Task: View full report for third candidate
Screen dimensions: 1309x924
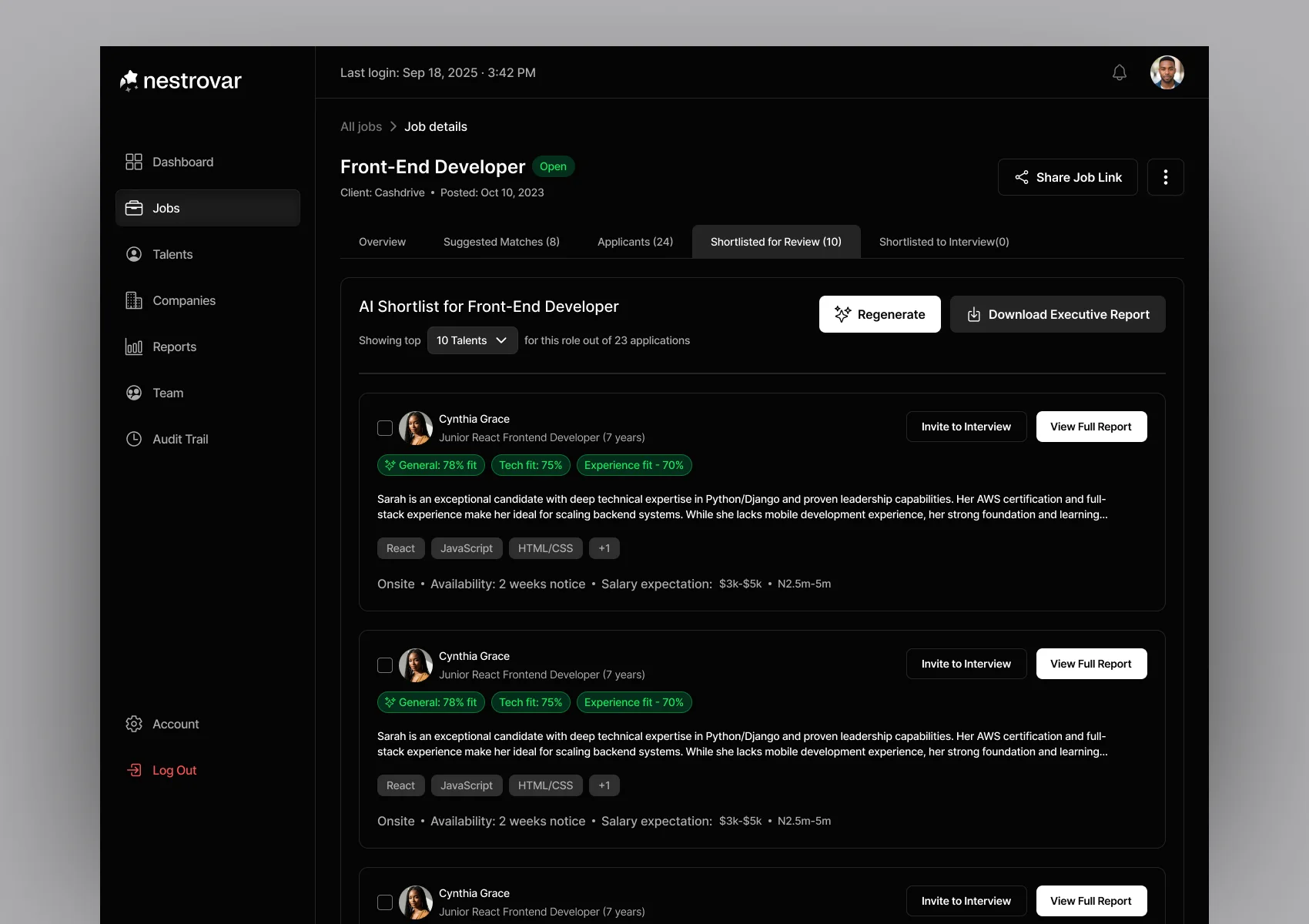Action: coord(1091,901)
